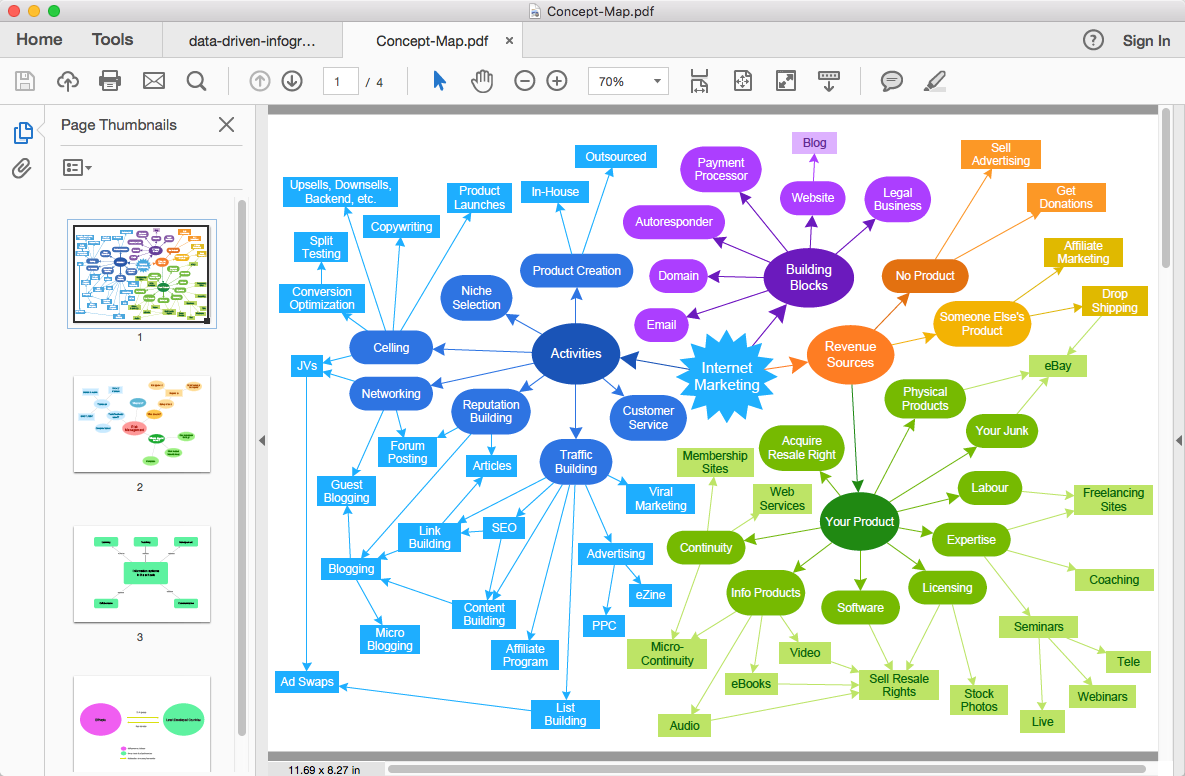1185x776 pixels.
Task: Click the fit one full page icon
Action: 743,81
